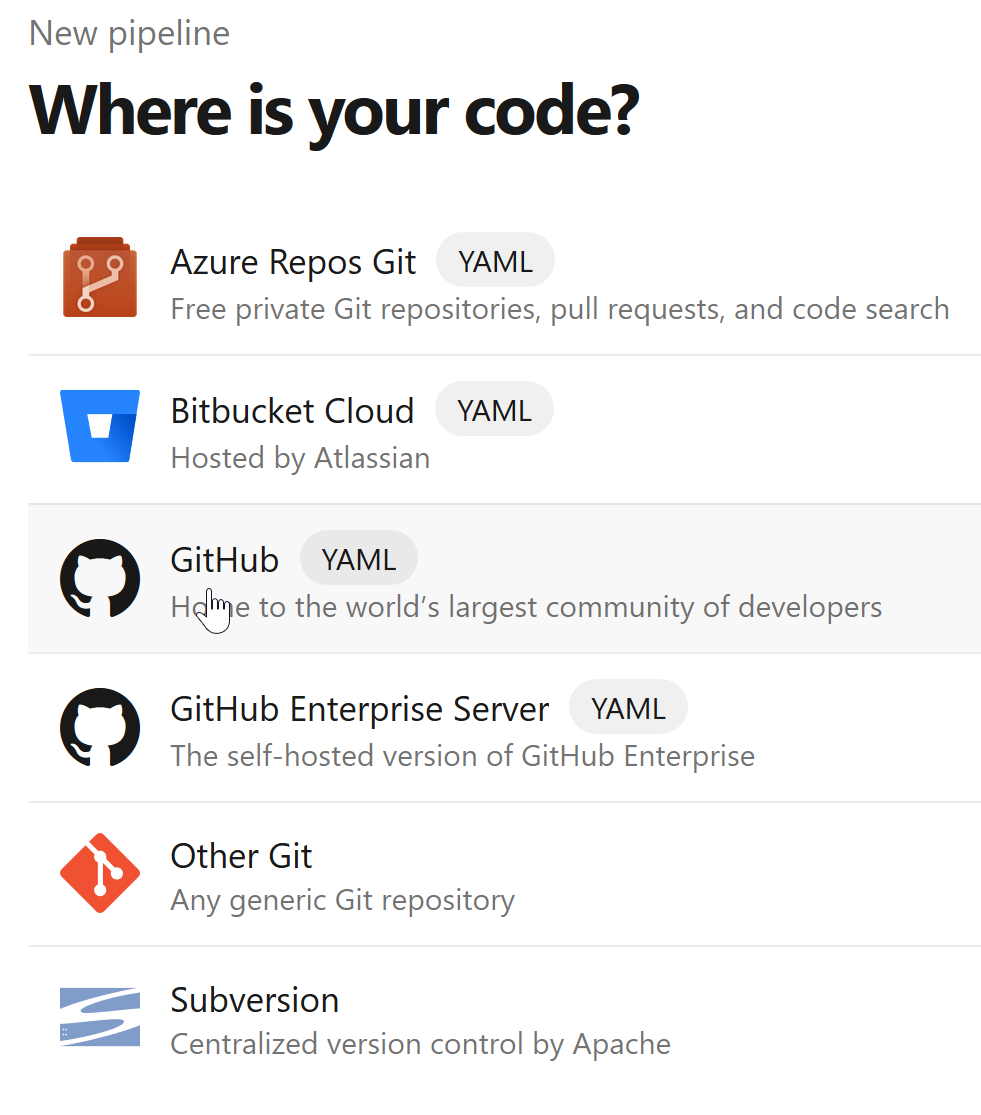
Task: Click the Hosted by Atlassian description text
Action: (299, 458)
